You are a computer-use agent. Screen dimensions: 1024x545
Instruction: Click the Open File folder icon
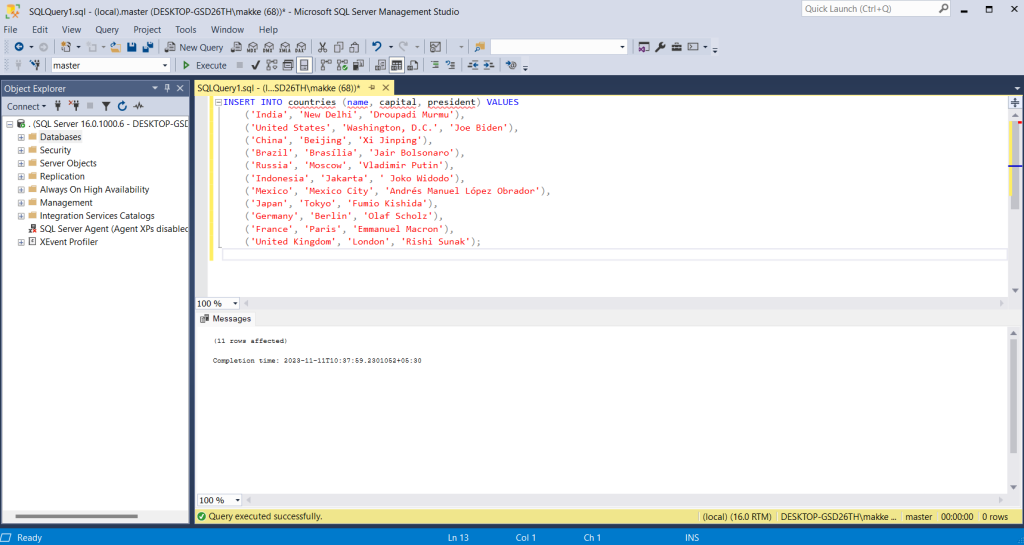[116, 47]
